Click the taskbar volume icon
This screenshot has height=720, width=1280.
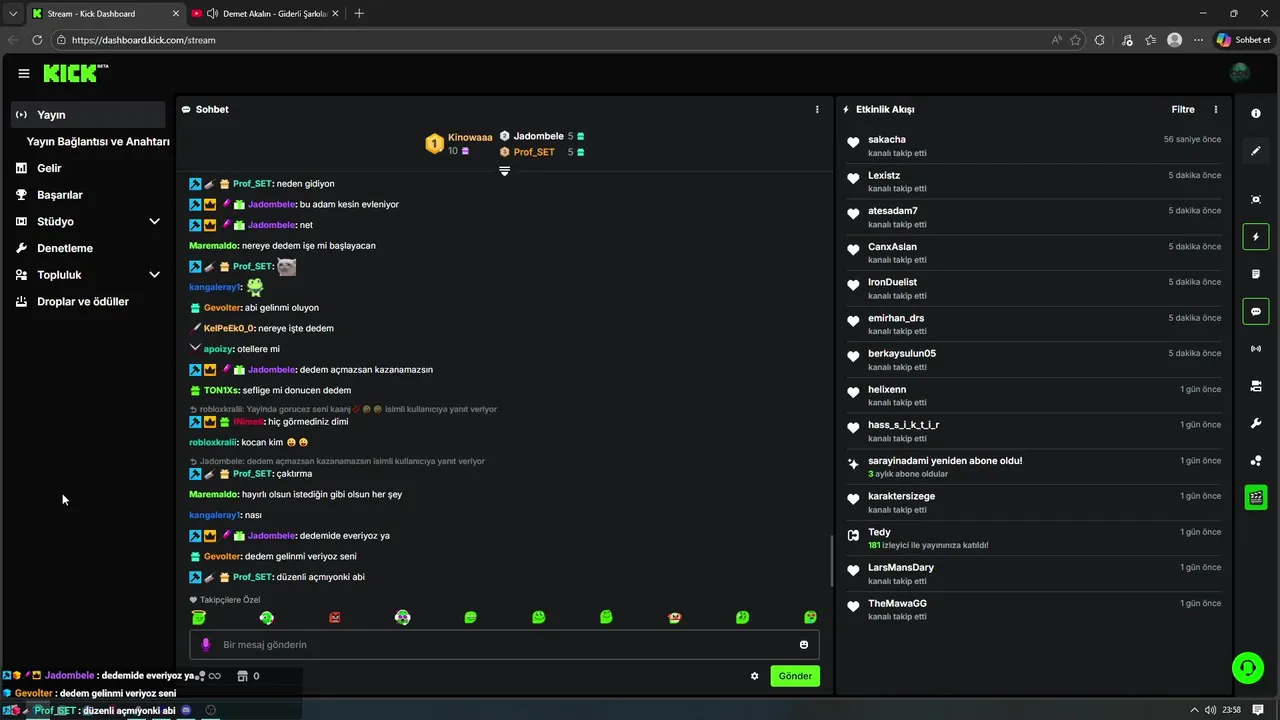coord(1210,710)
